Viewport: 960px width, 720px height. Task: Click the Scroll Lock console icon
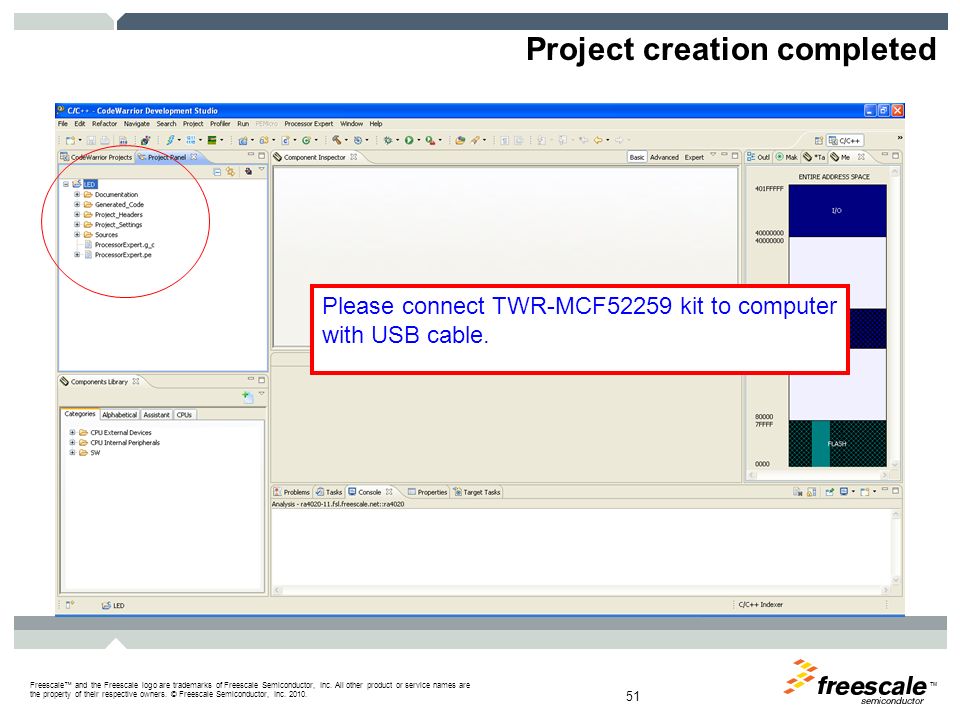click(x=812, y=492)
